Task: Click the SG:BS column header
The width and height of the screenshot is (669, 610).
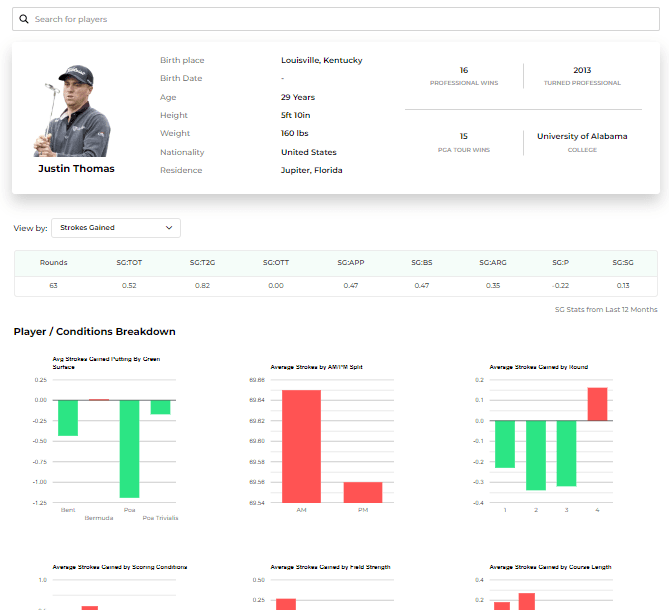Action: coord(422,262)
